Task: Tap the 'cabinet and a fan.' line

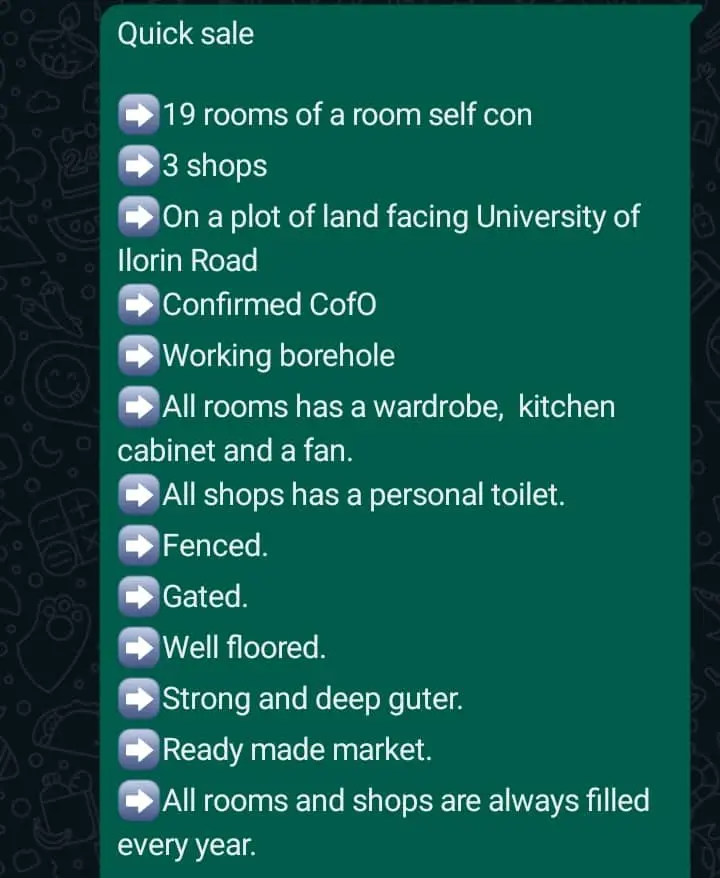Action: 235,451
